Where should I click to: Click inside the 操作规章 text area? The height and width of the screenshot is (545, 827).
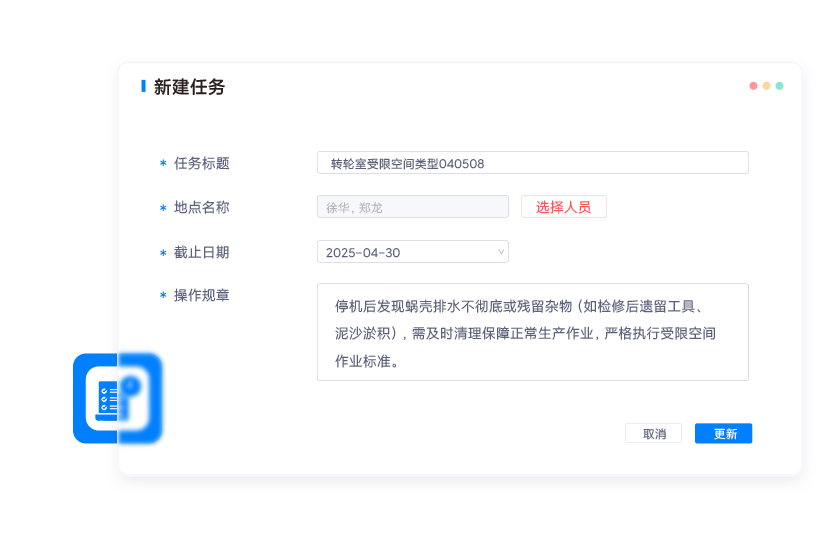click(532, 332)
